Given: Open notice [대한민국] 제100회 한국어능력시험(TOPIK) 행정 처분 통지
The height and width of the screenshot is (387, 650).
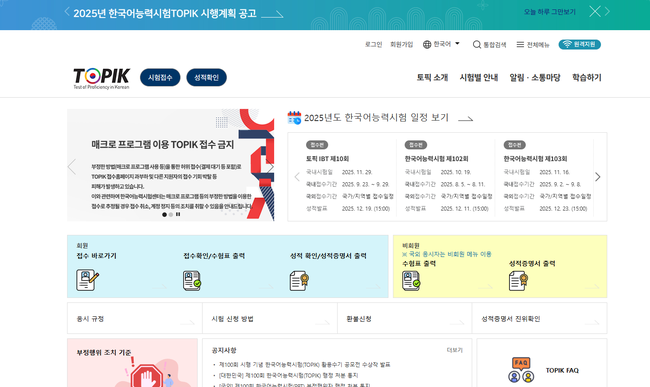Looking at the screenshot, I should click(289, 375).
